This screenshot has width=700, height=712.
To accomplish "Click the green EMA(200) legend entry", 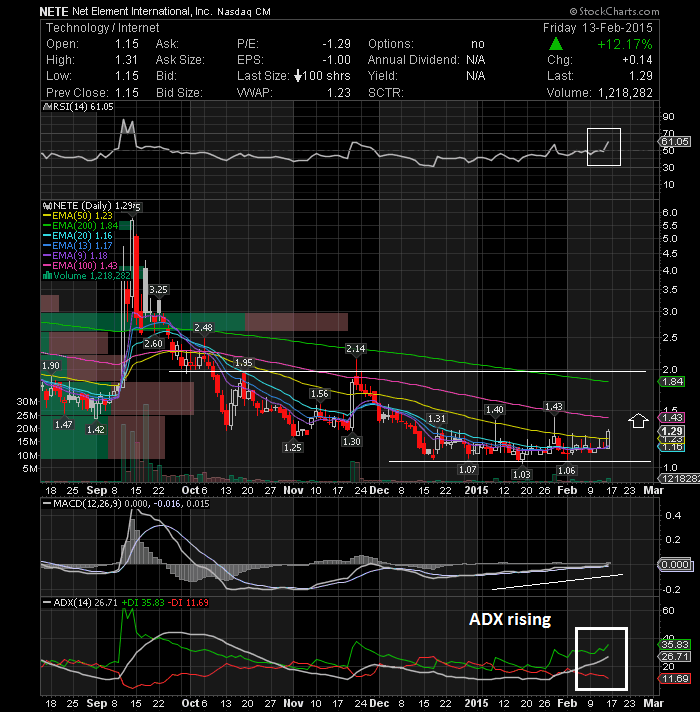I will tap(81, 226).
